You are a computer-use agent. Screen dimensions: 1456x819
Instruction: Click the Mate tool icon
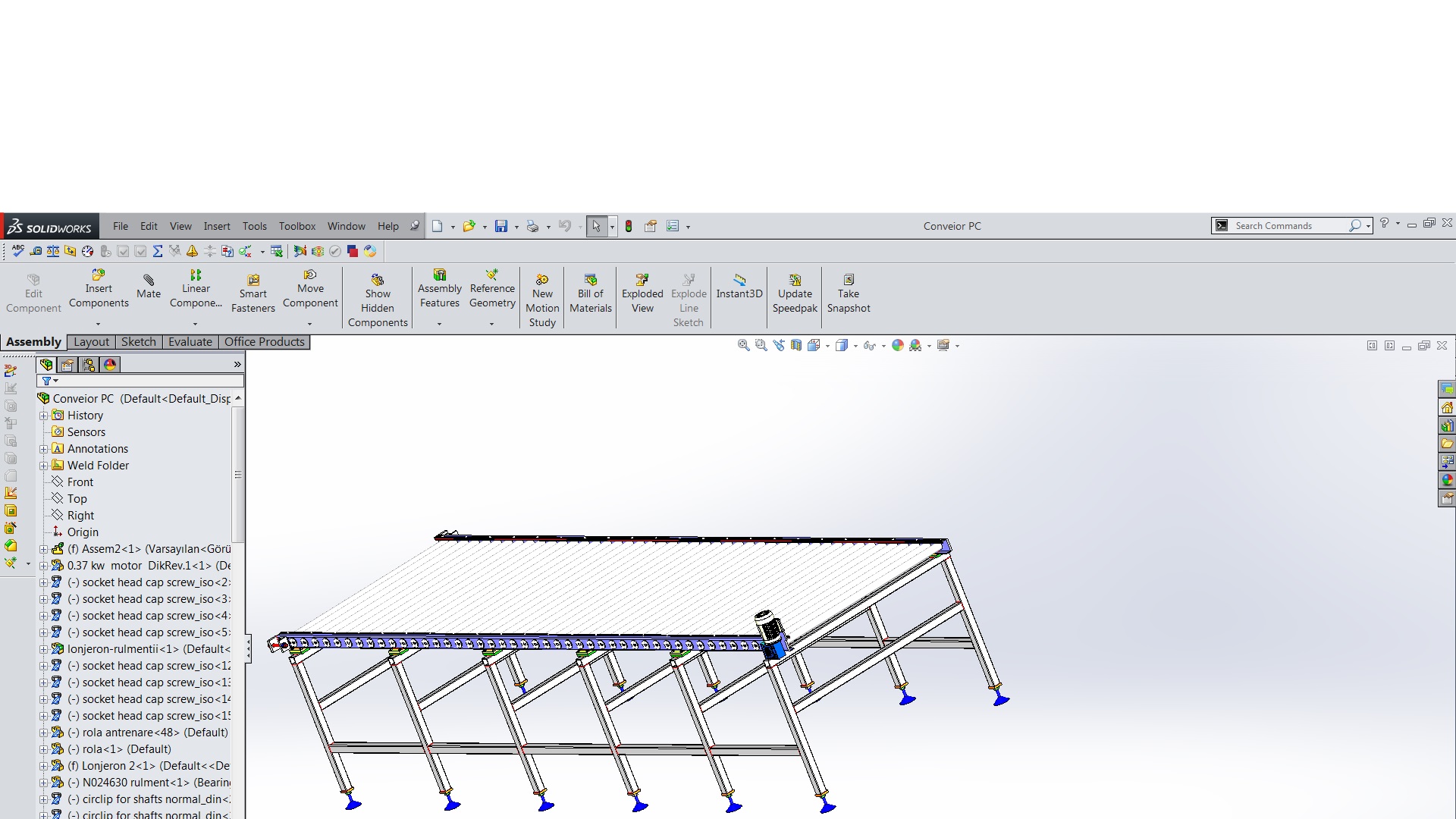click(149, 281)
